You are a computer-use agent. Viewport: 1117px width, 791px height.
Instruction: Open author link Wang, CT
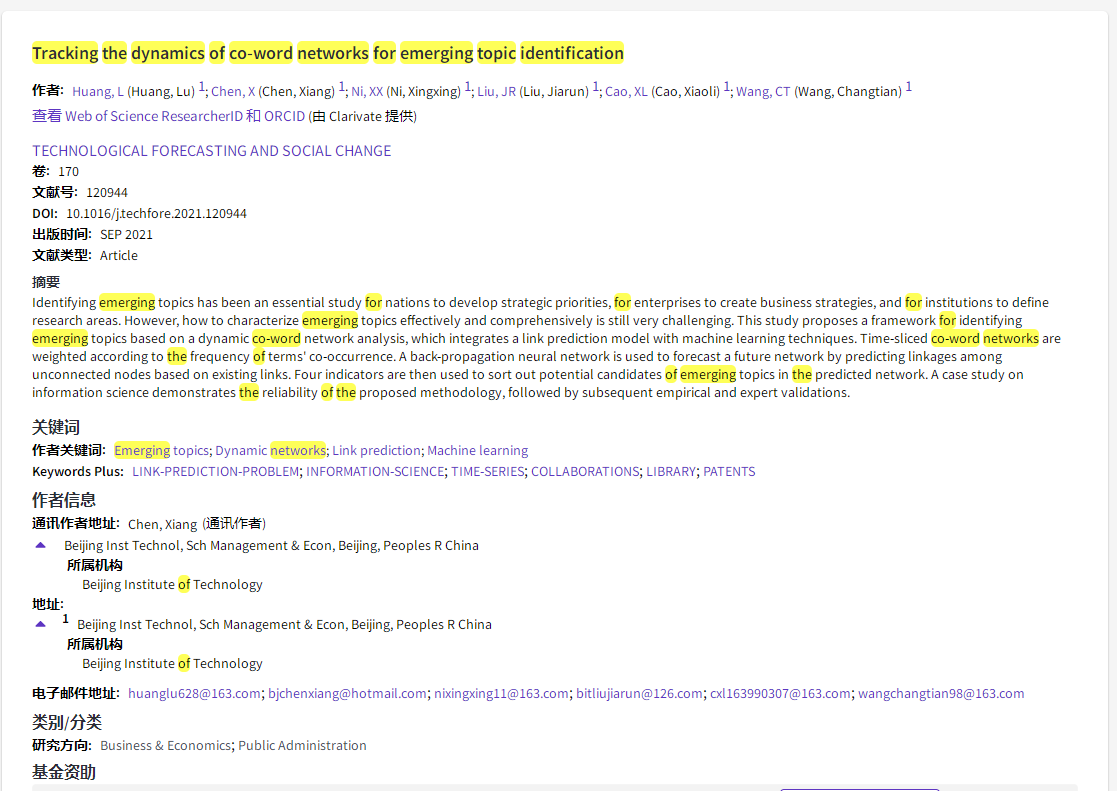point(763,91)
